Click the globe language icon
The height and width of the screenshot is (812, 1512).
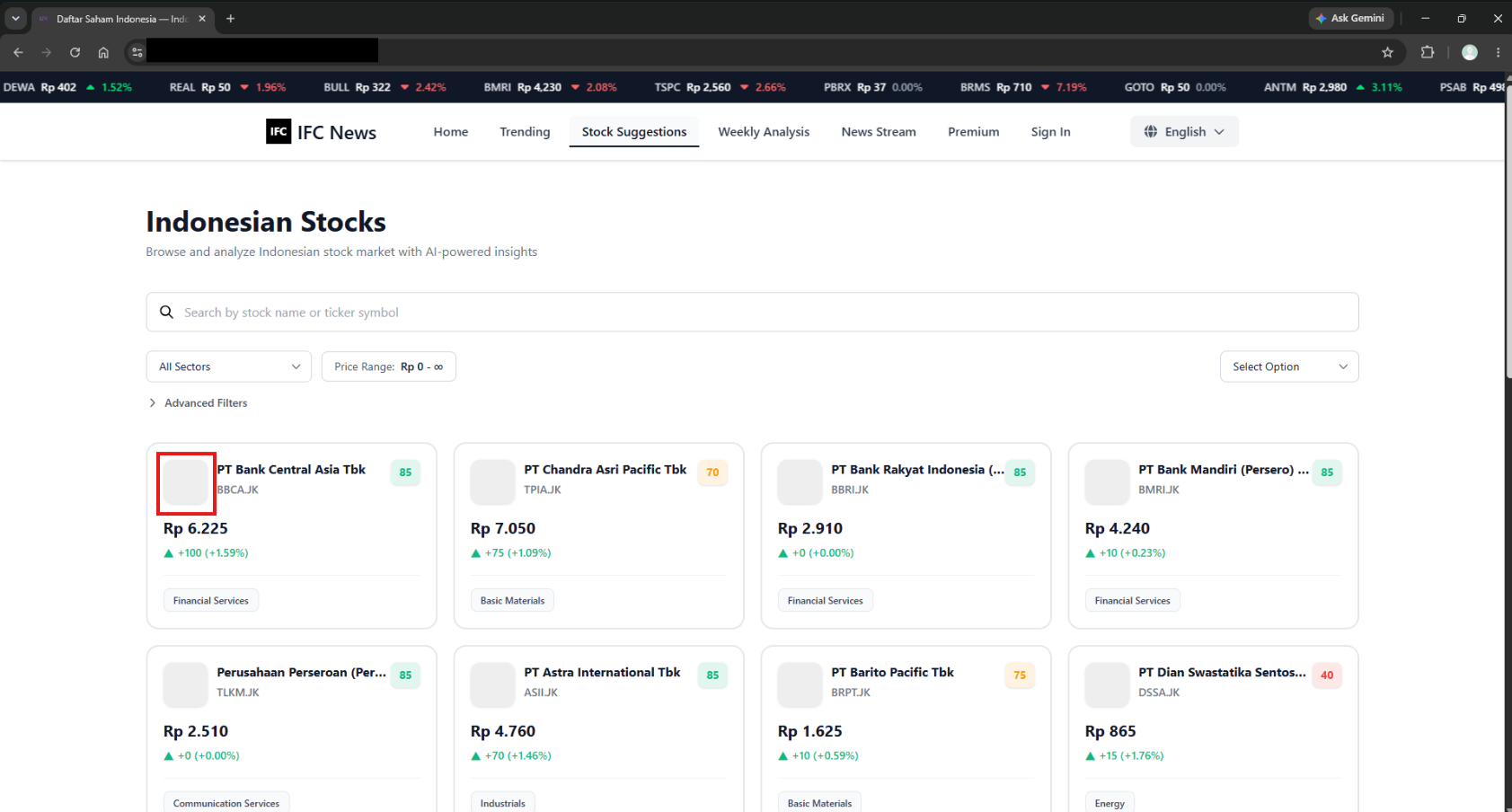coord(1150,131)
